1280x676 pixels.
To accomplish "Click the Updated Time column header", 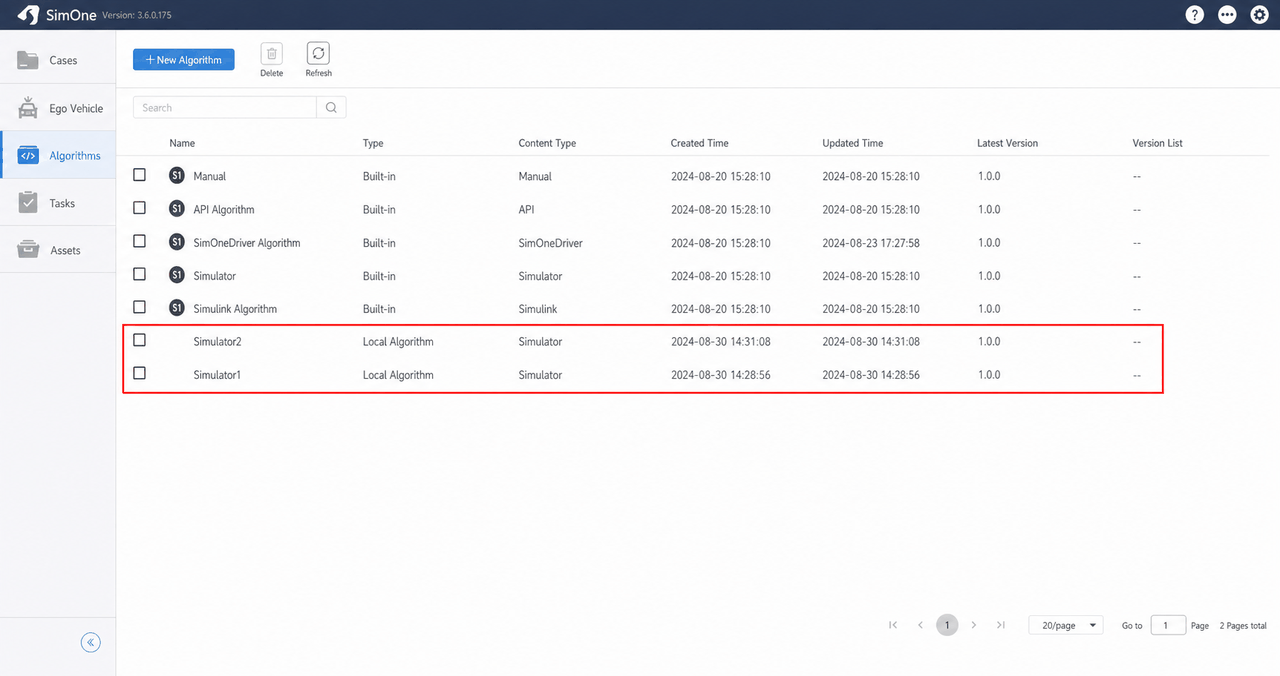I will 853,143.
